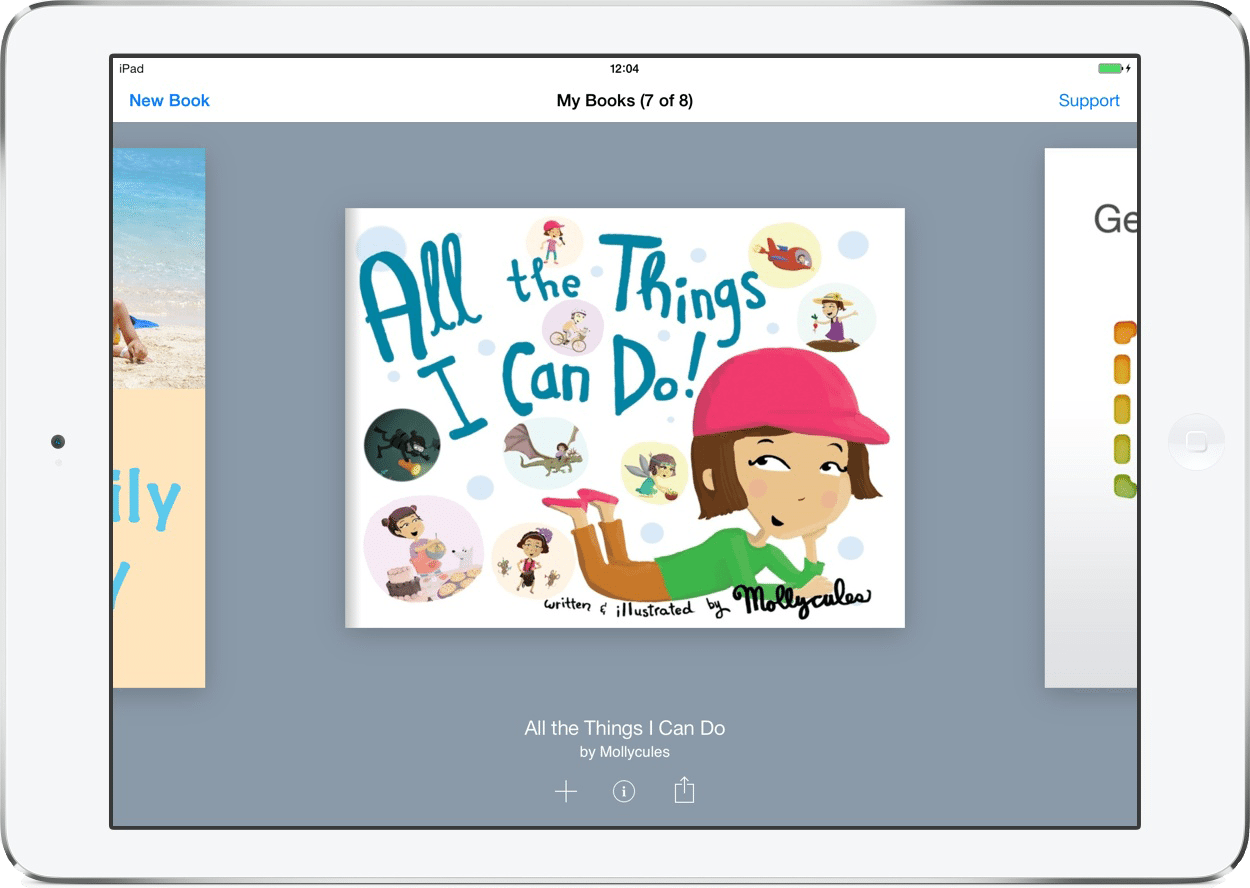Select the 'All the Things I Can Do' cover
1250x888 pixels.
click(624, 416)
